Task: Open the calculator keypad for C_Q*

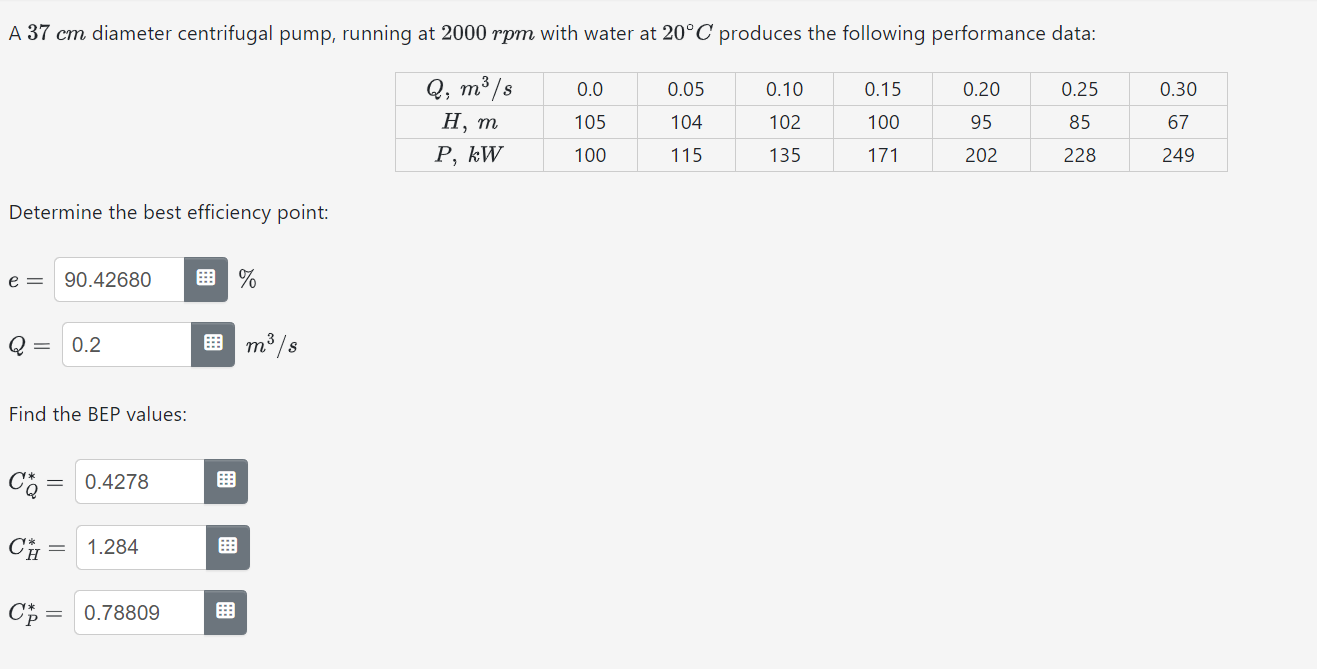Action: point(226,481)
